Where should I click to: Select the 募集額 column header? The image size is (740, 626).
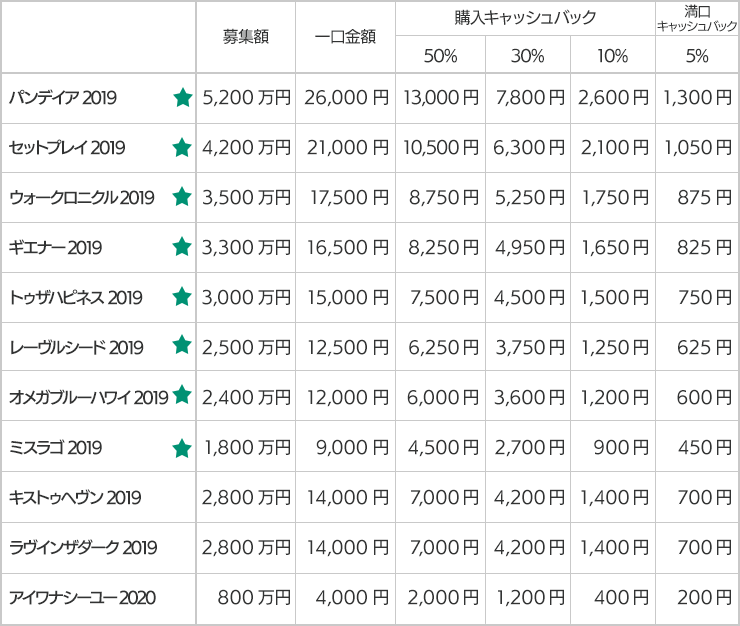pos(246,37)
